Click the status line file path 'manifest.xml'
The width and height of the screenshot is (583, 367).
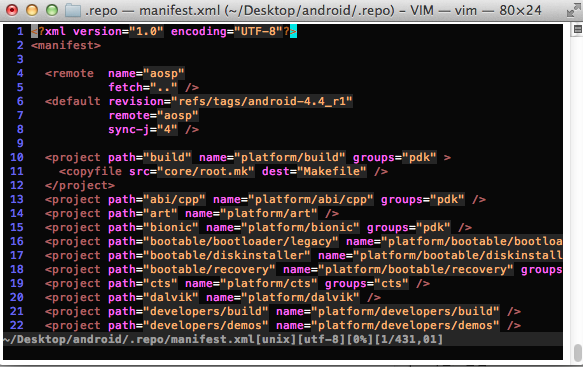pyautogui.click(x=213, y=339)
